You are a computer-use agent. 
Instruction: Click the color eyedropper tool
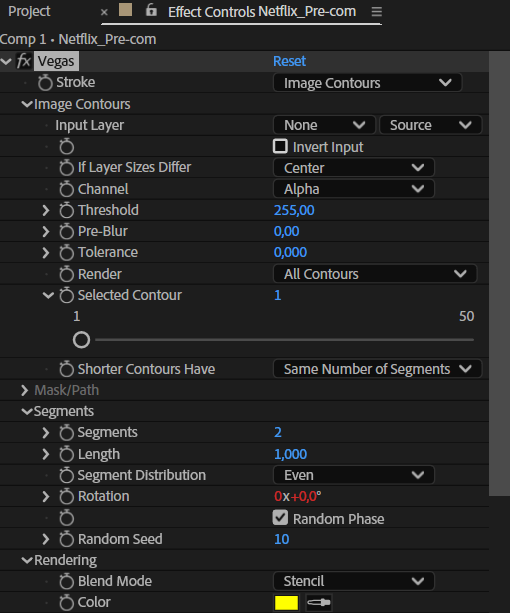319,602
